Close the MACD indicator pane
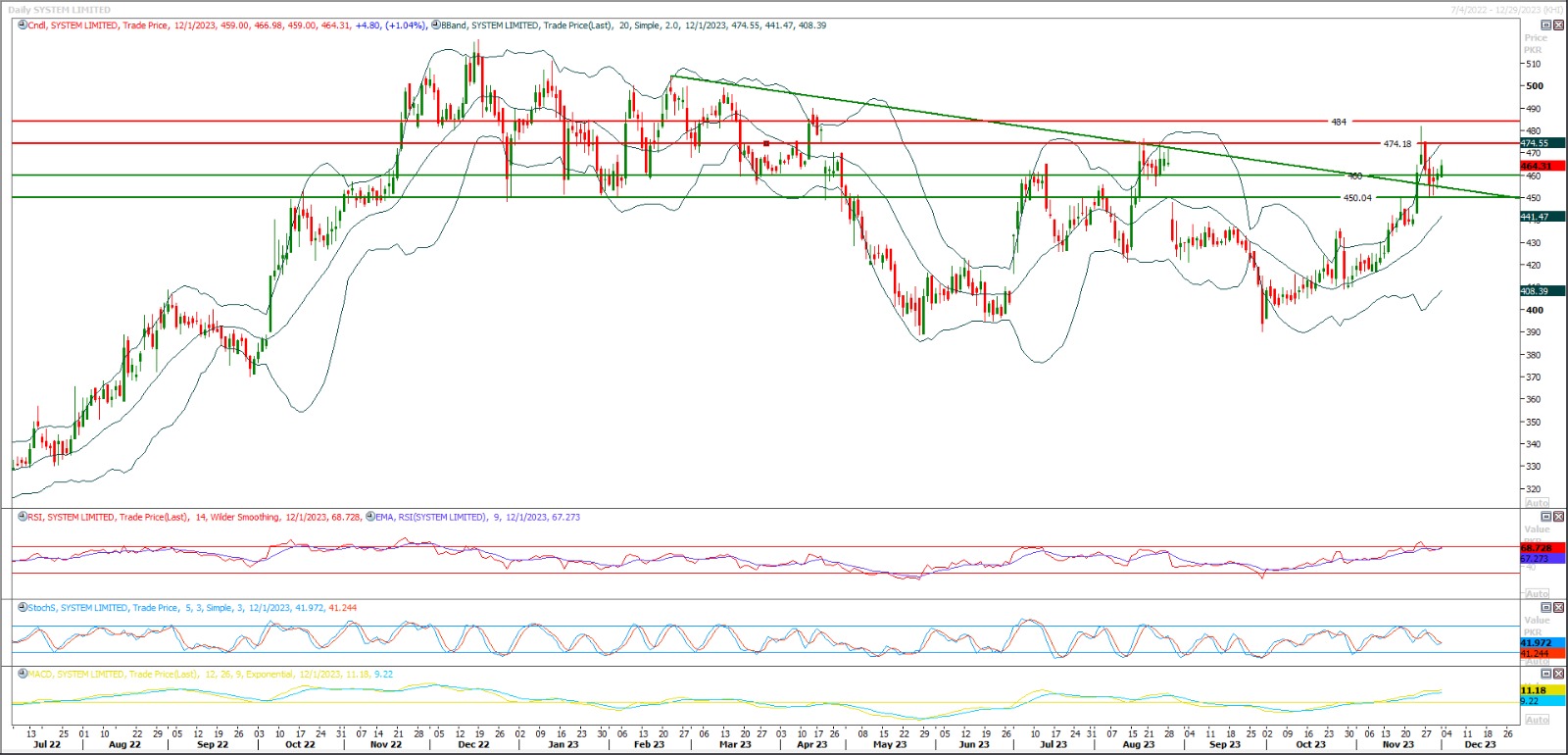The width and height of the screenshot is (1568, 755). (1558, 675)
